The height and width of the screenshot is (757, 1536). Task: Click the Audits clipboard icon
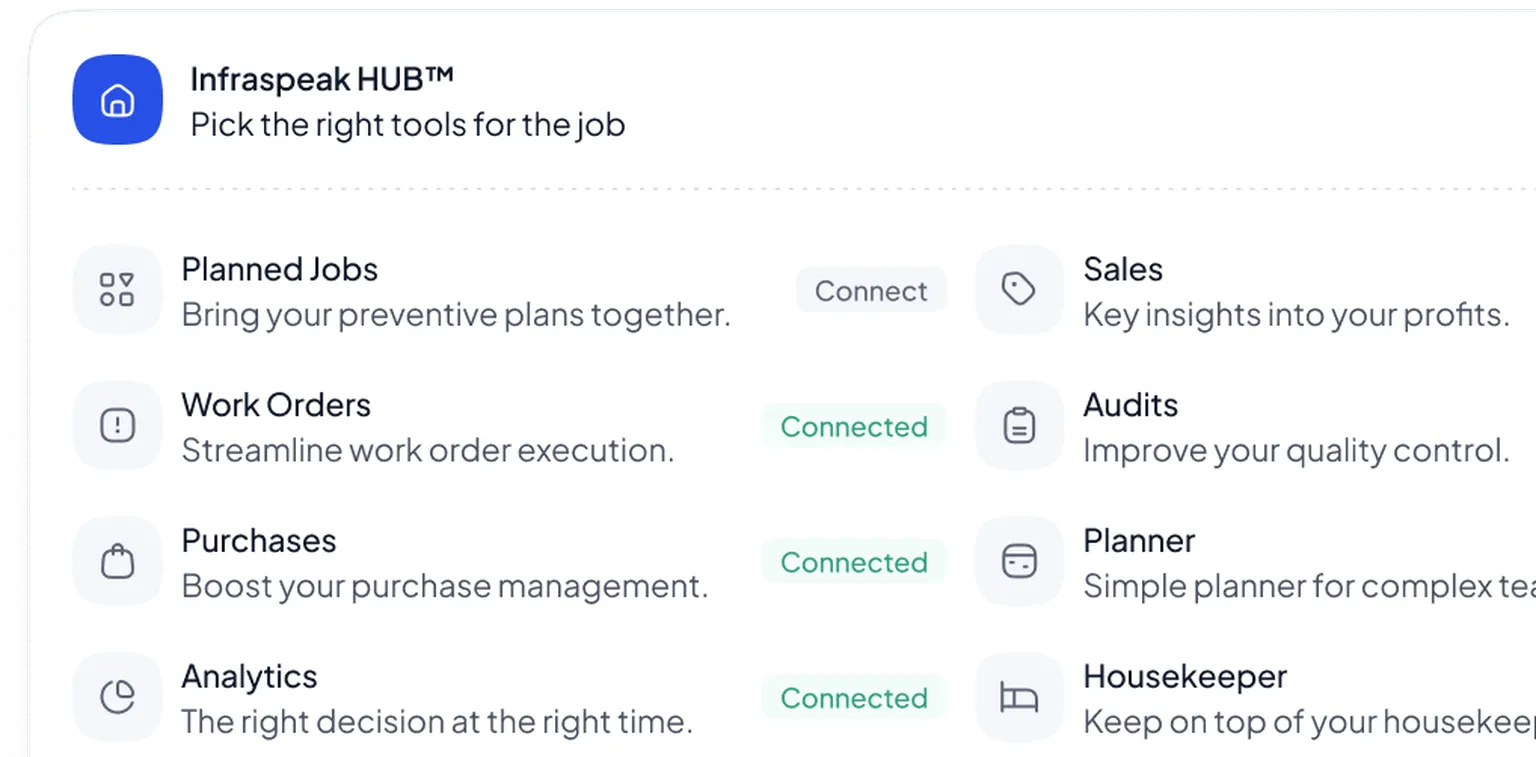click(1018, 426)
